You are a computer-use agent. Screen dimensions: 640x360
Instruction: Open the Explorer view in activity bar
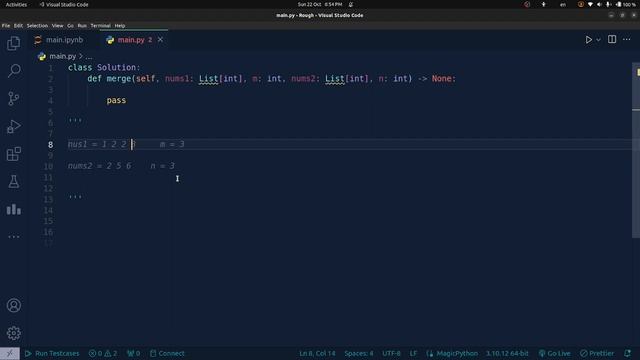[13, 43]
